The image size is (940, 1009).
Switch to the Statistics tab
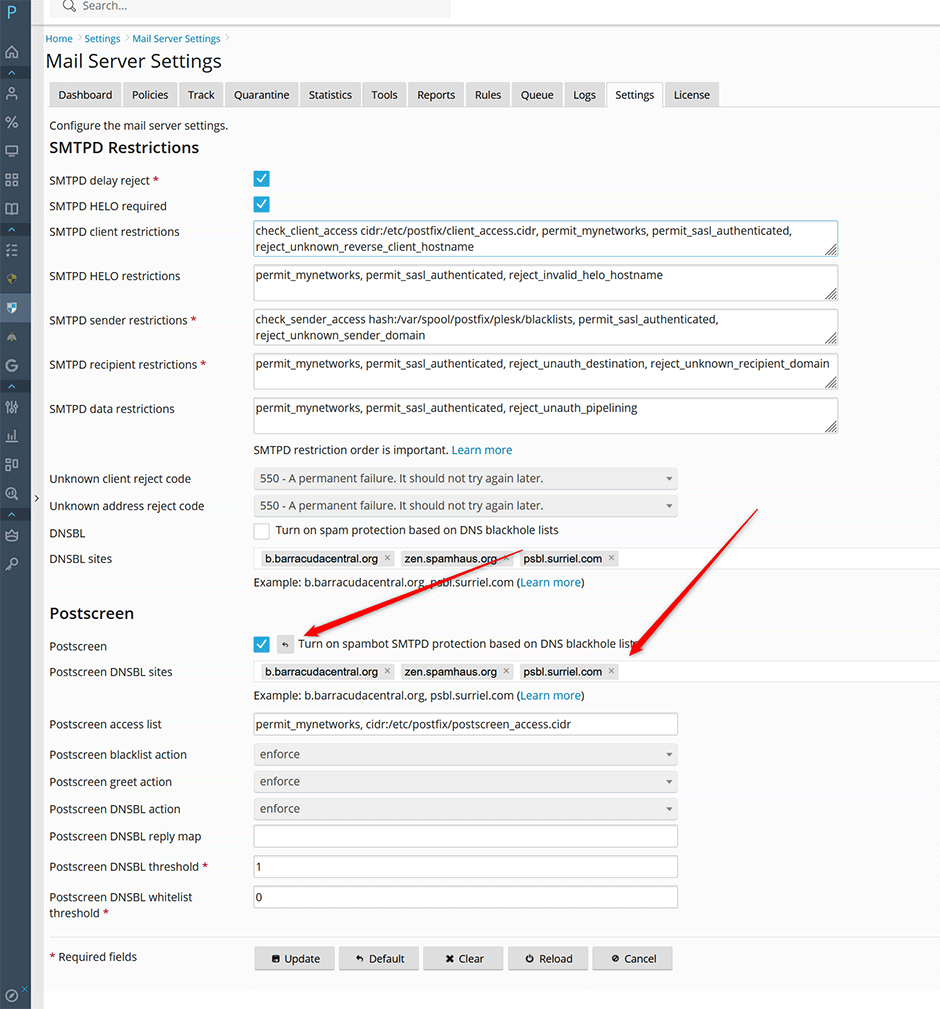tap(330, 95)
